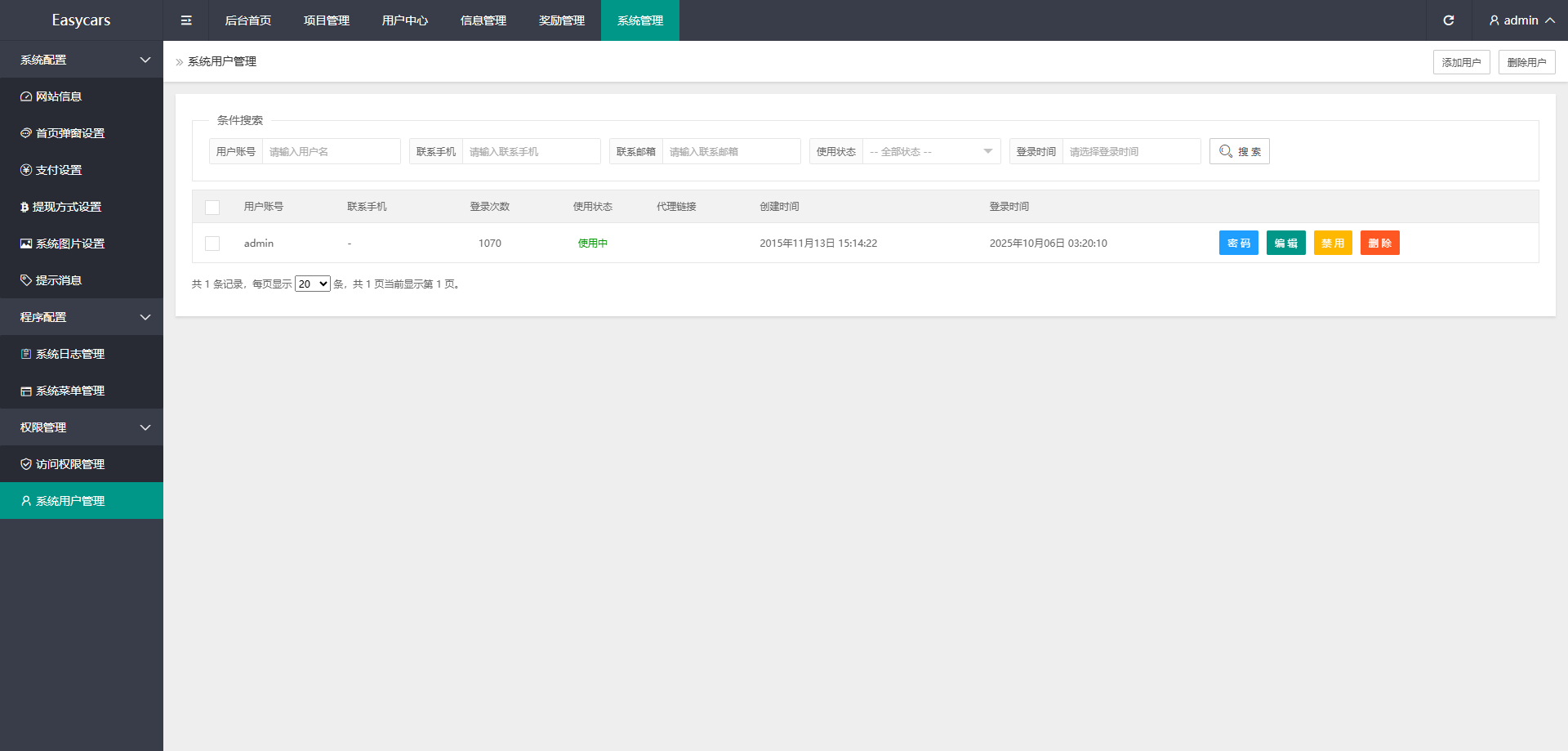1568x751 pixels.
Task: Open 系统日志管理 sidebar item
Action: coord(69,354)
